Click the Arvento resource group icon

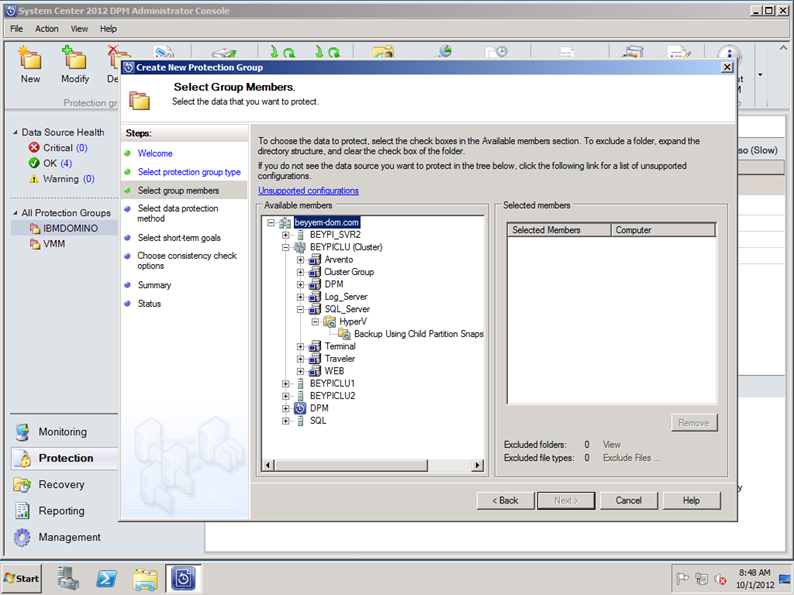click(x=315, y=260)
